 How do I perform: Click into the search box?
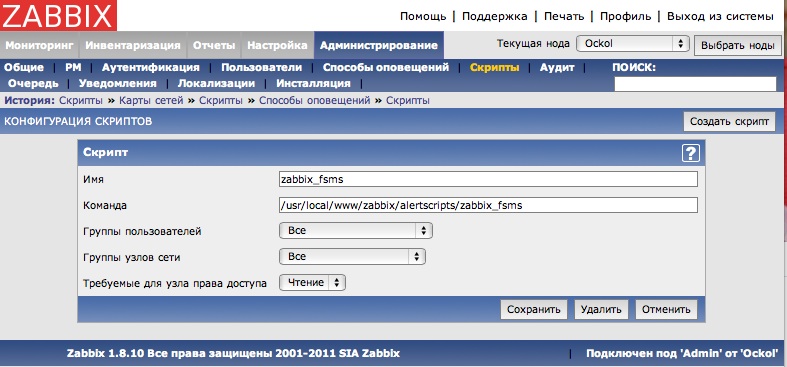(695, 84)
